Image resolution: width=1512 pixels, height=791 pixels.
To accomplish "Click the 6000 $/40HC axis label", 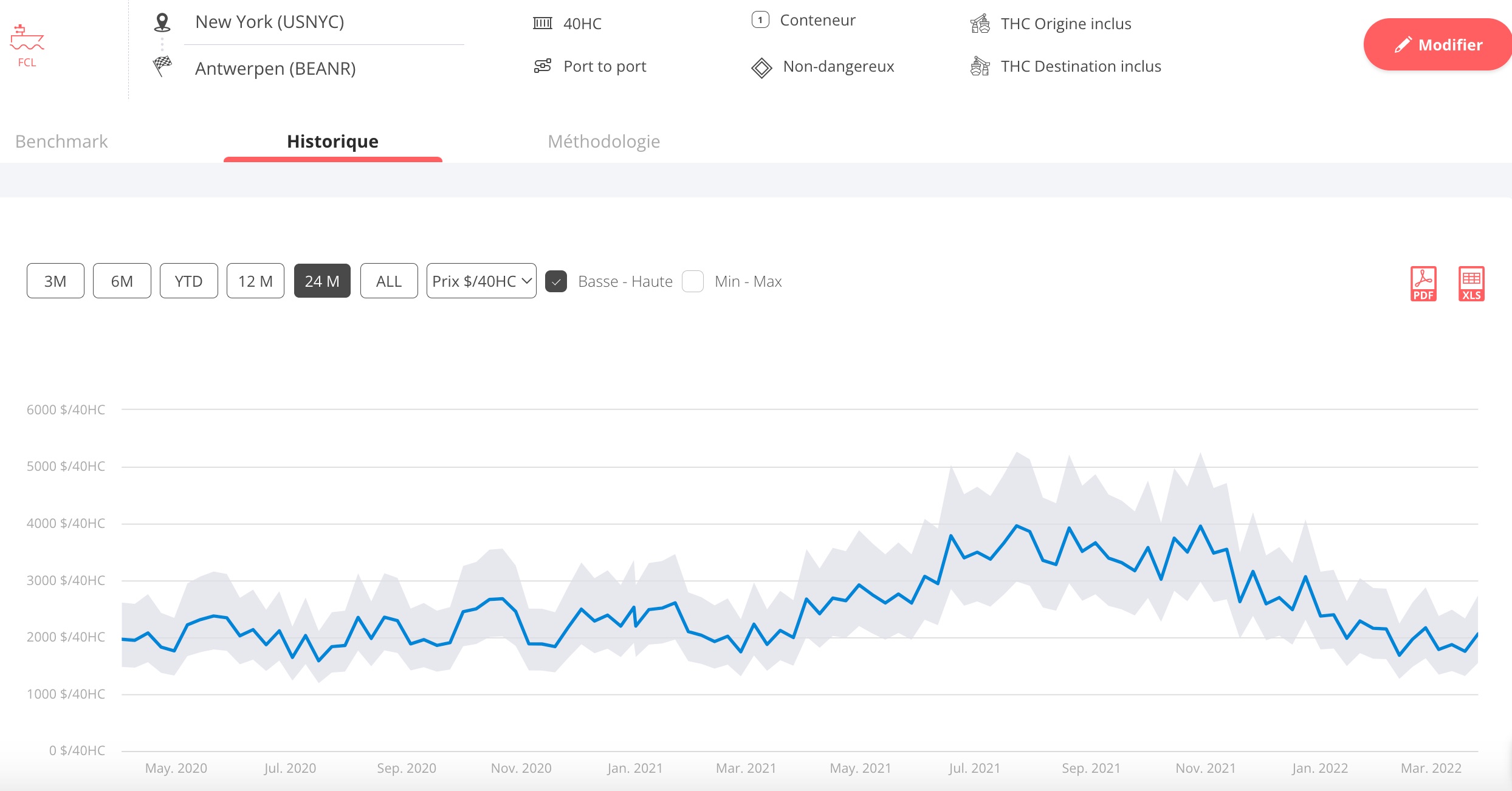I will (66, 409).
